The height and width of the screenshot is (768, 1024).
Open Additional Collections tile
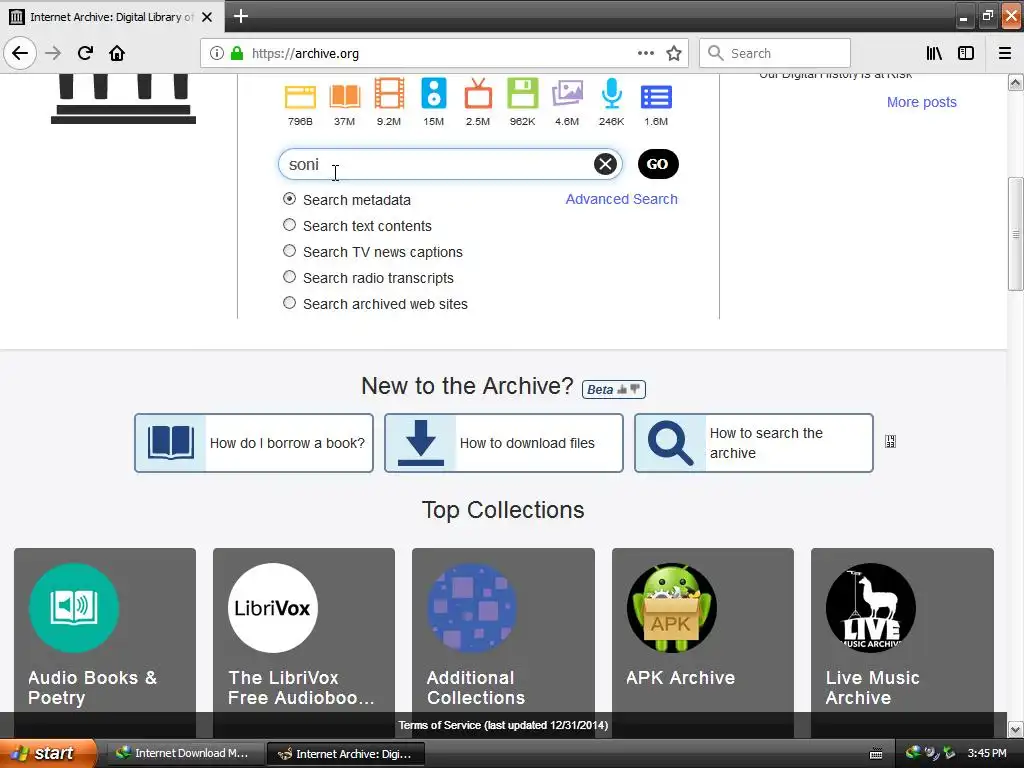[504, 643]
